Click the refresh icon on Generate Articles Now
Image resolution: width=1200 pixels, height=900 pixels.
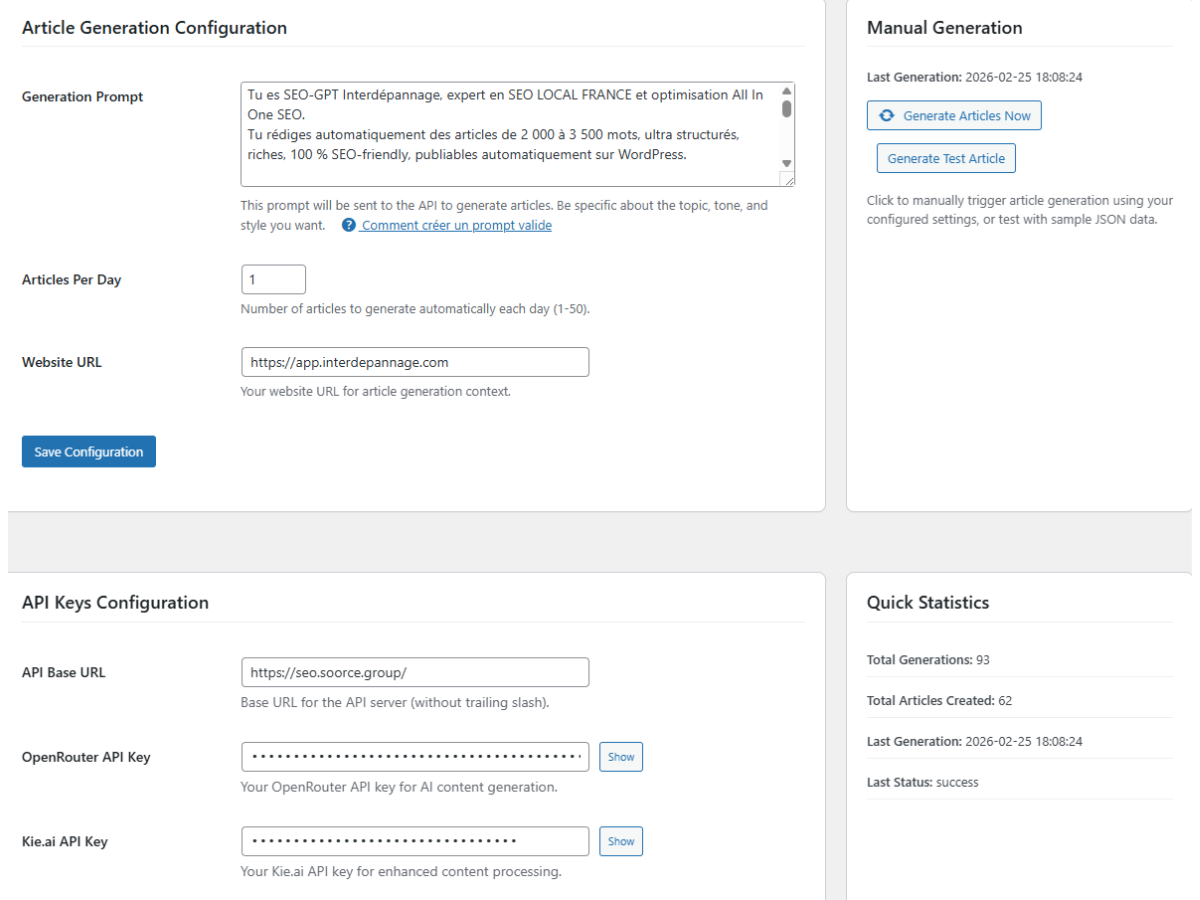(x=886, y=116)
